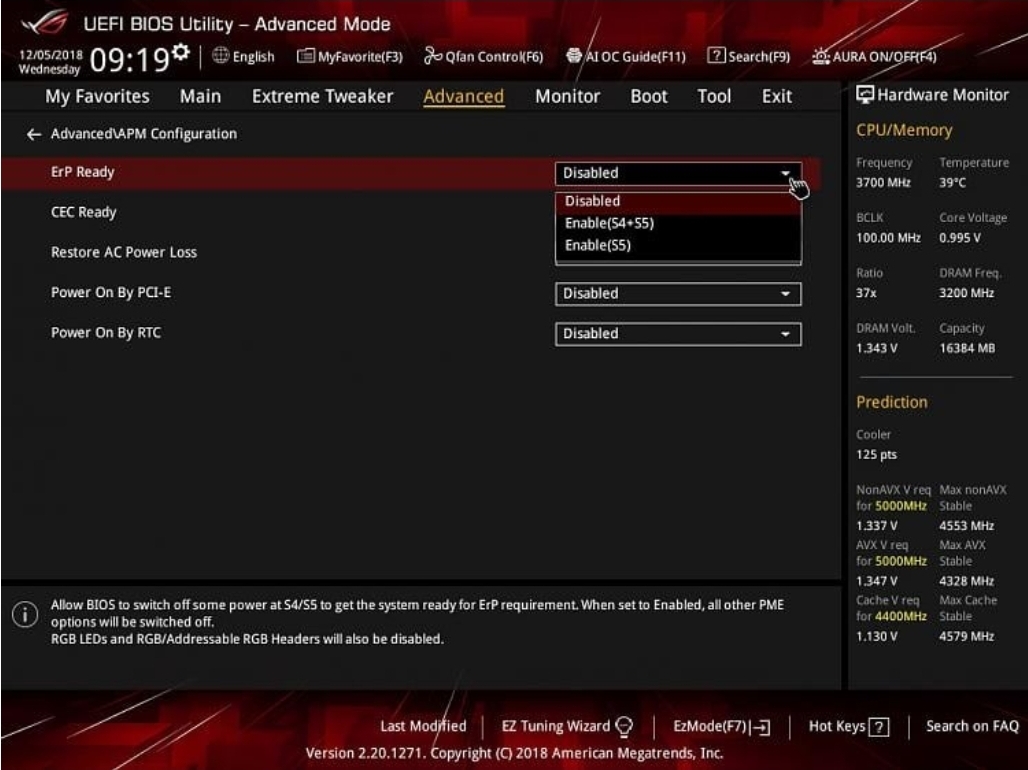1028x770 pixels.
Task: Open Monitor tab
Action: pyautogui.click(x=567, y=96)
